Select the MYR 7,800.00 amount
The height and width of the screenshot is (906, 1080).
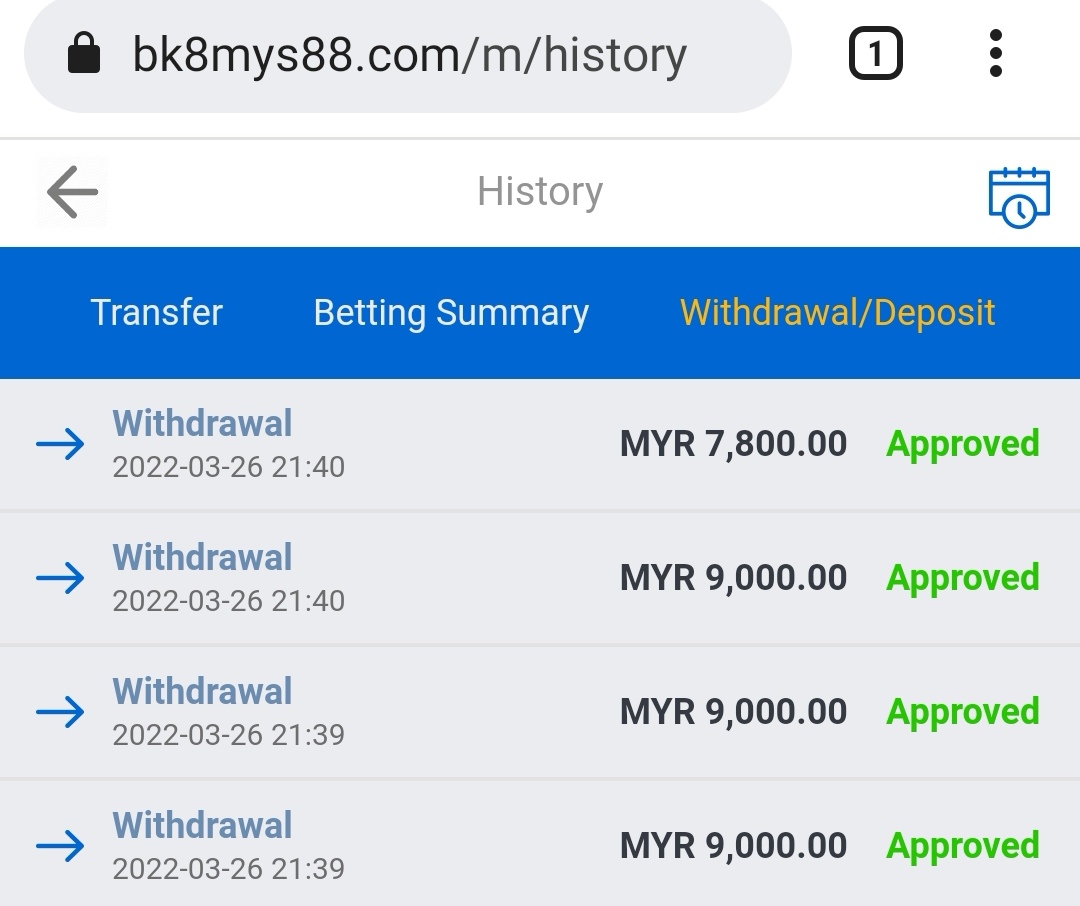pos(733,444)
